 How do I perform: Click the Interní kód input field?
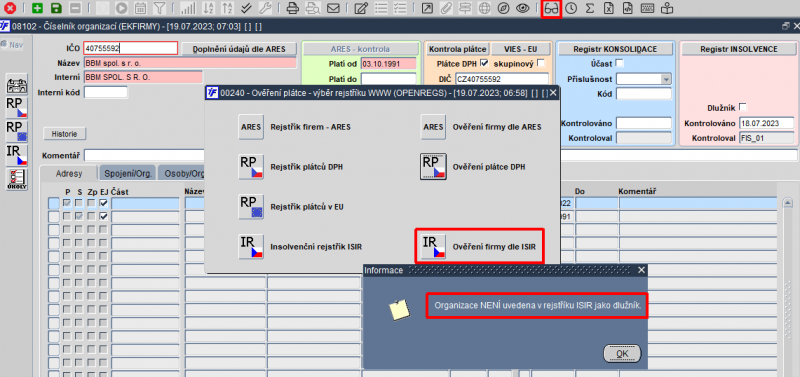tap(106, 93)
